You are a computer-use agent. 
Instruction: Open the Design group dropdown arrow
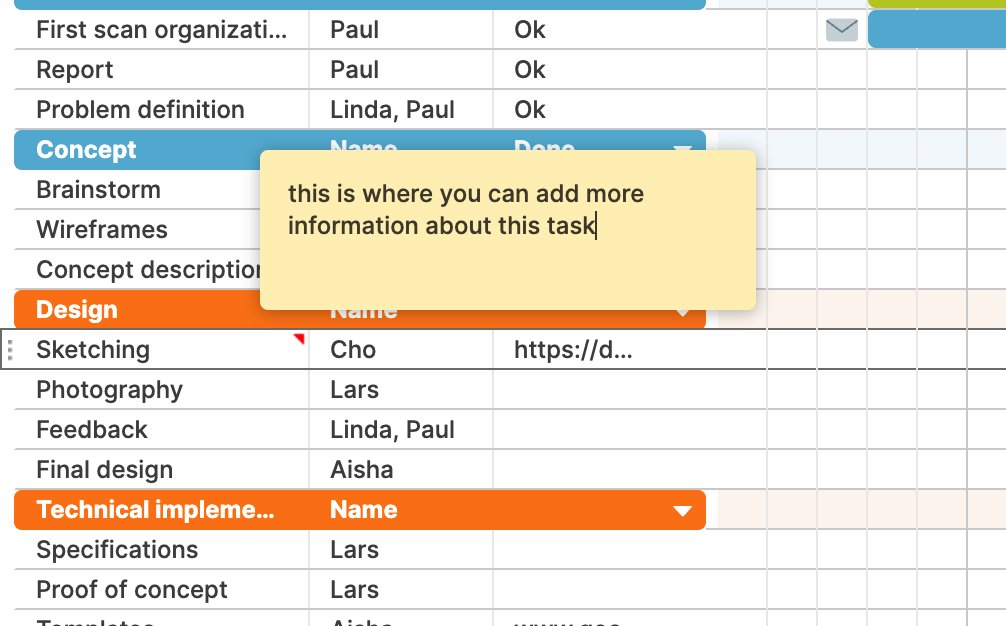[682, 312]
